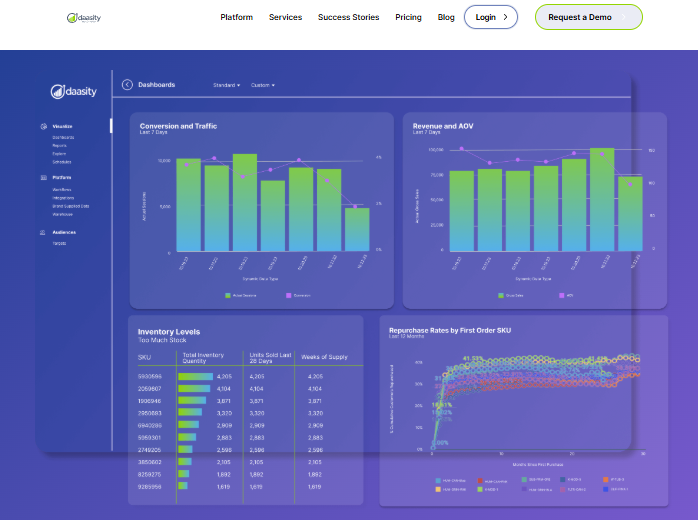Screen dimensions: 698x520
Task: Click the orange legend swatch in the Repurchase Rates chart
Action: point(605,479)
